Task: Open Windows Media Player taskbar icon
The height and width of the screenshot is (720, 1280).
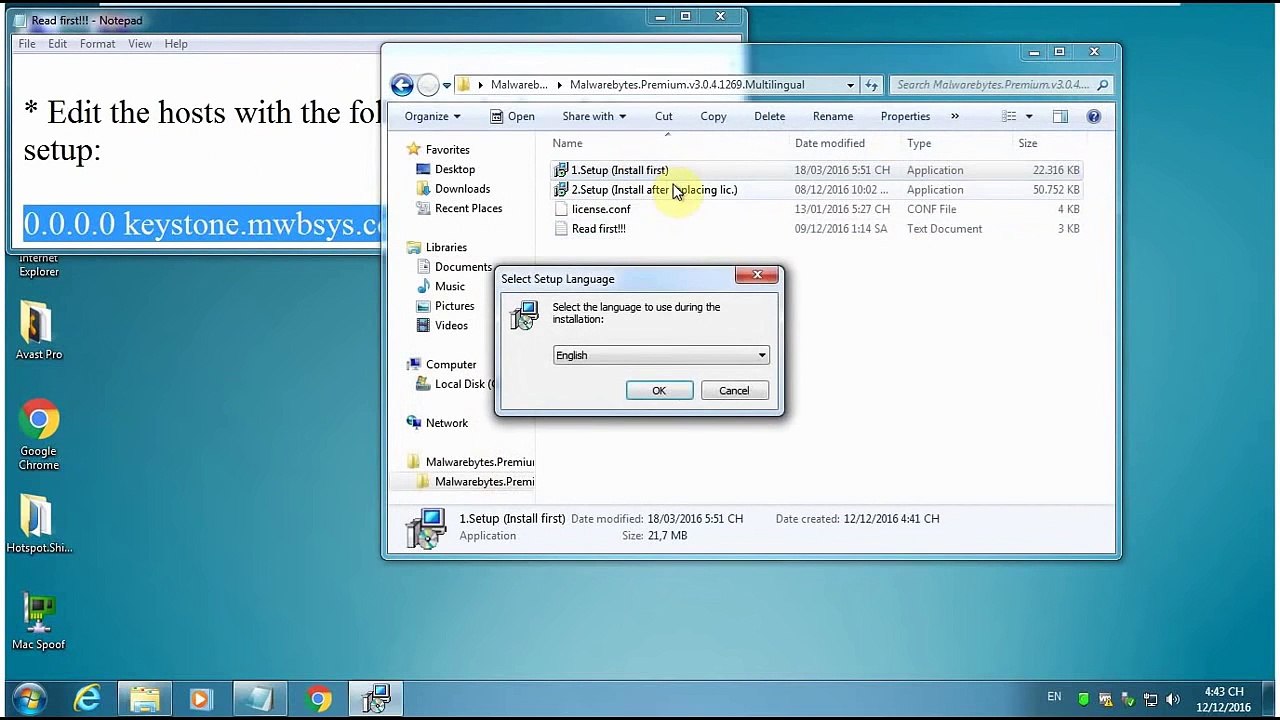Action: (201, 698)
